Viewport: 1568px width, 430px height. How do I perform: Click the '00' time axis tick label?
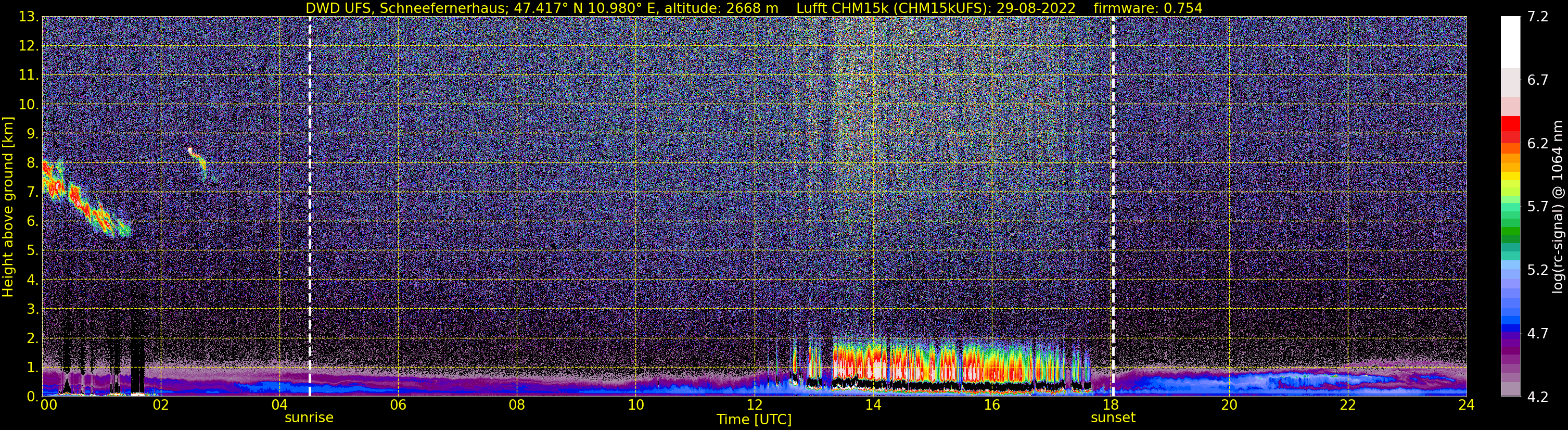pos(48,405)
